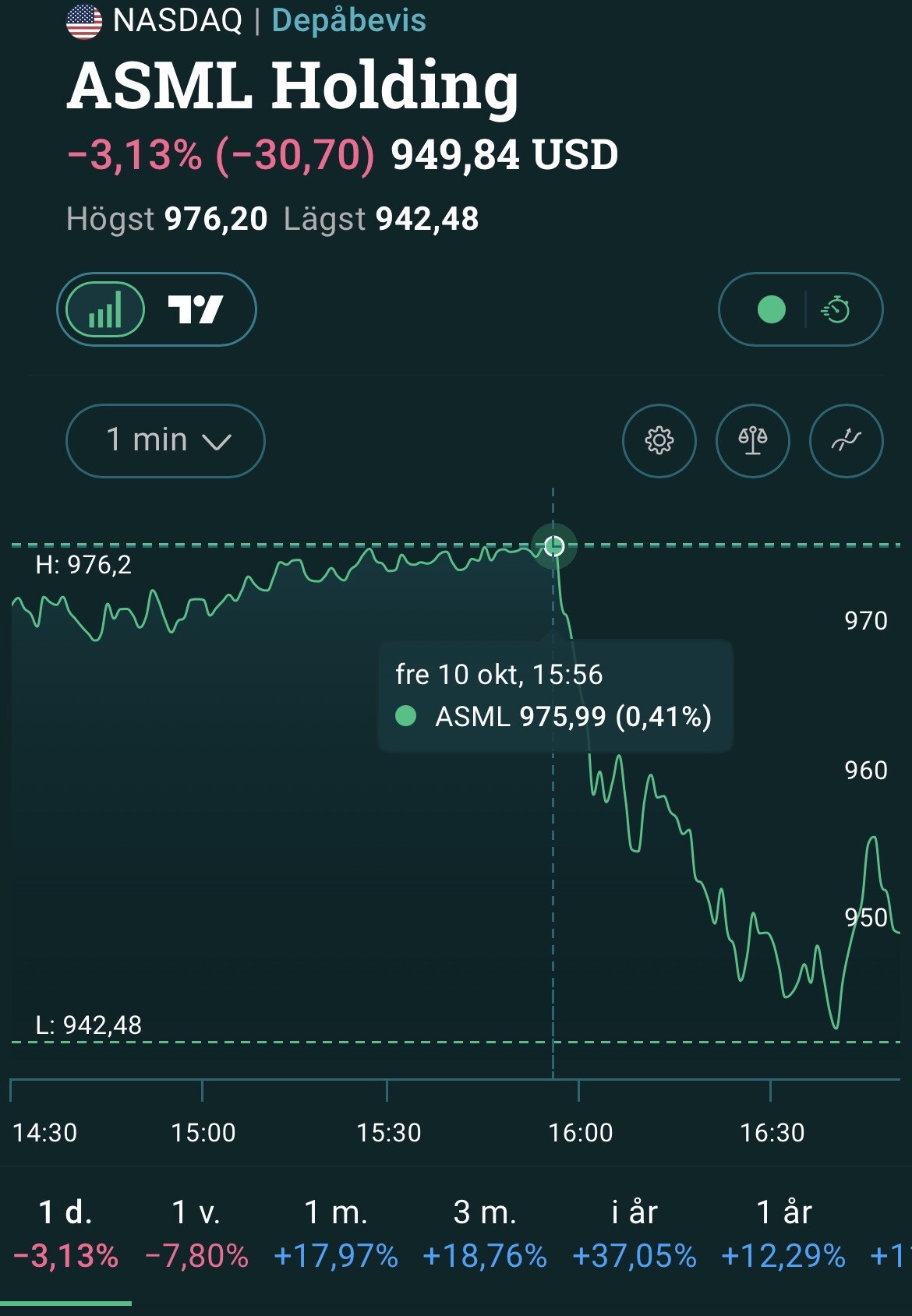This screenshot has height=1316, width=912.
Task: Open the Depåbevis link
Action: pos(348,20)
